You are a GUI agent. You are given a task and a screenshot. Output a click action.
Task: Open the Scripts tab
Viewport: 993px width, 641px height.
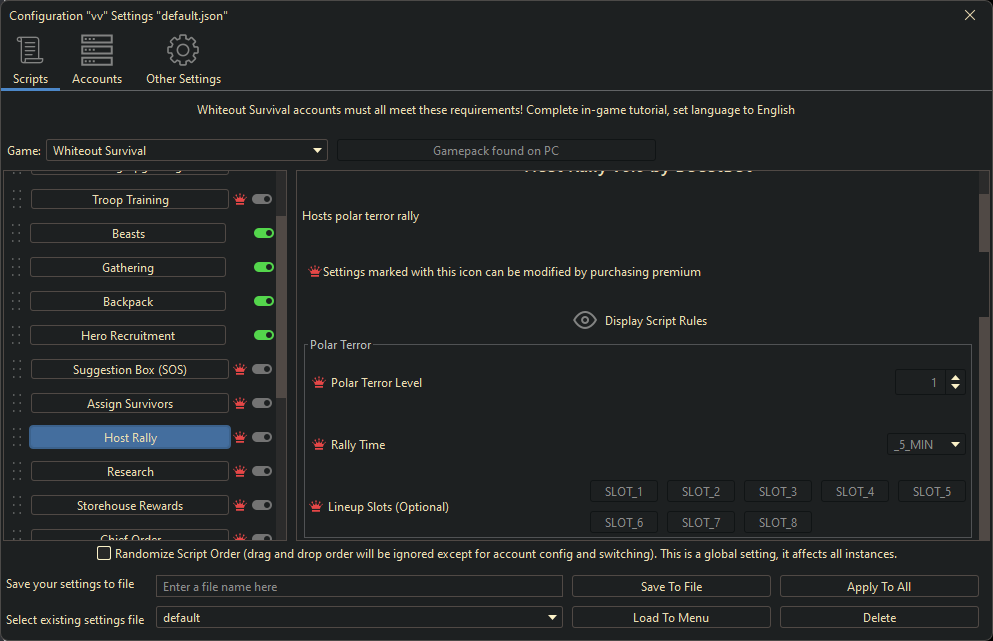[30, 61]
